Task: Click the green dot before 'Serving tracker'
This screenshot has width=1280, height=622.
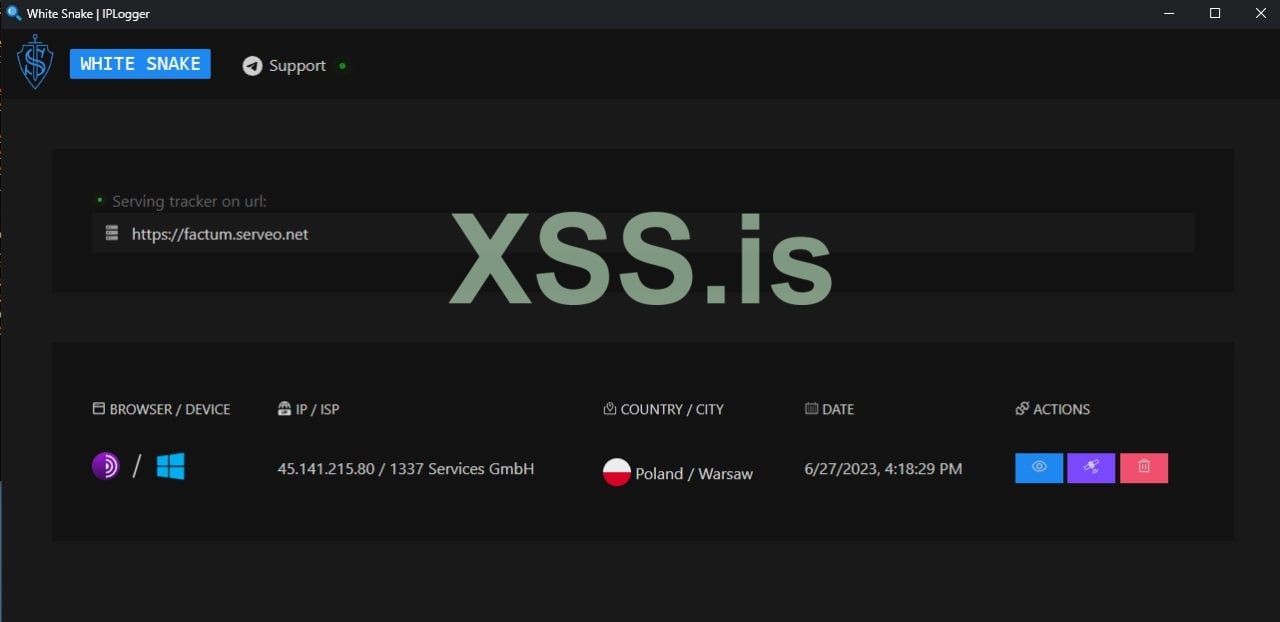Action: 99,200
